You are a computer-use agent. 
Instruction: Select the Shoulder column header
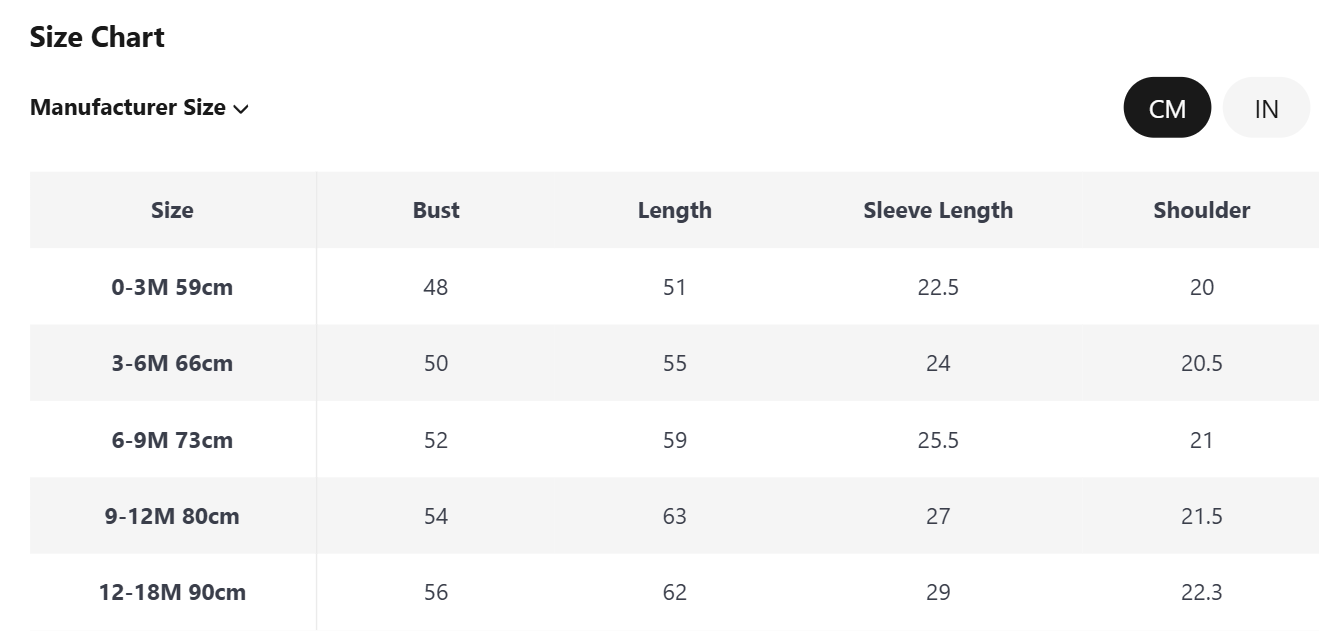1202,210
